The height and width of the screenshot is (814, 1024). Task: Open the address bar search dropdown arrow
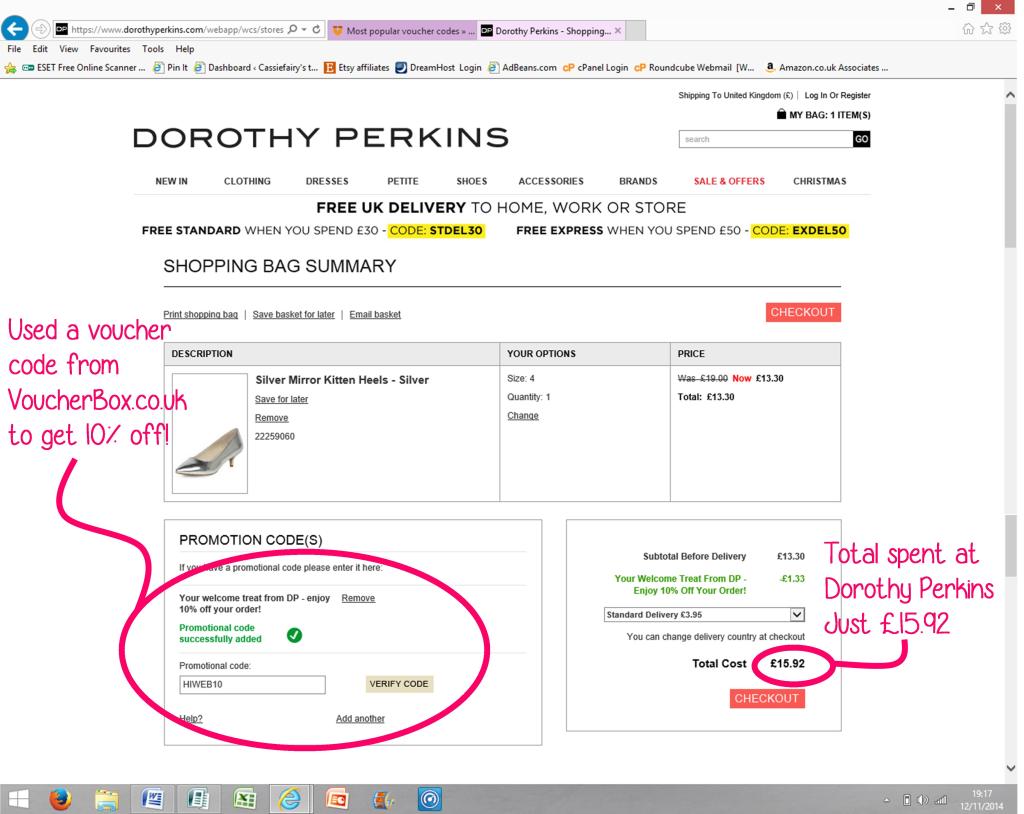coord(302,30)
